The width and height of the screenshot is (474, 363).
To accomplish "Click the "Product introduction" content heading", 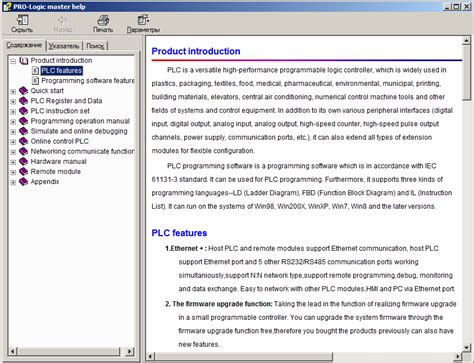I will 196,51.
